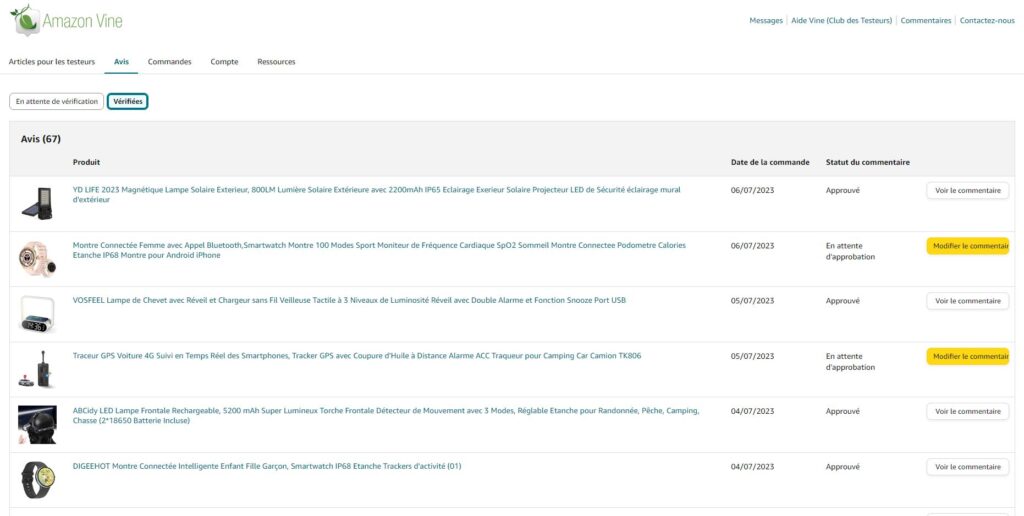The image size is (1024, 516).
Task: Click the YD LIFE row's 06/07/2023 date
Action: [752, 191]
